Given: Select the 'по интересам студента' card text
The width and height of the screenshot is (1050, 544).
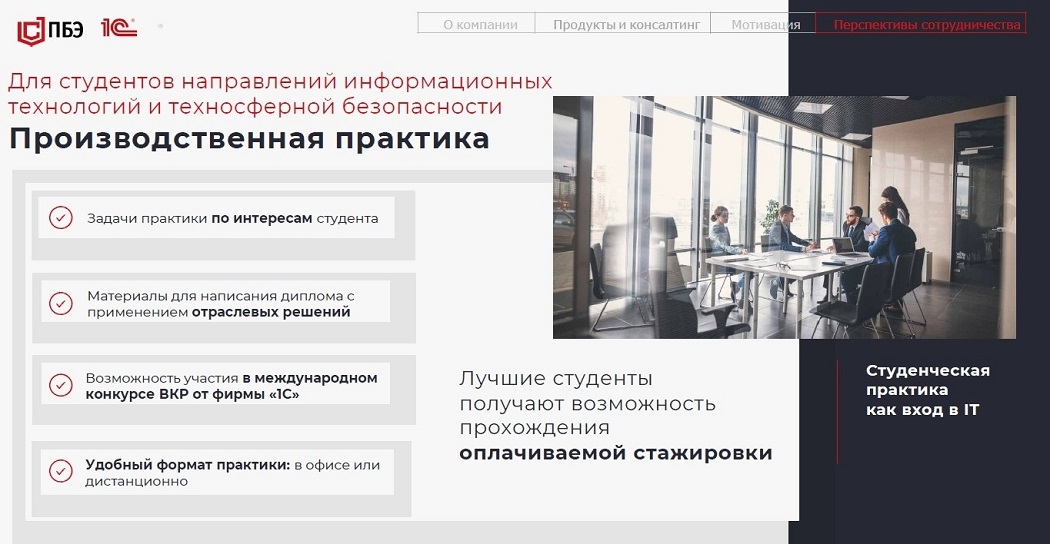Looking at the screenshot, I should (x=294, y=218).
